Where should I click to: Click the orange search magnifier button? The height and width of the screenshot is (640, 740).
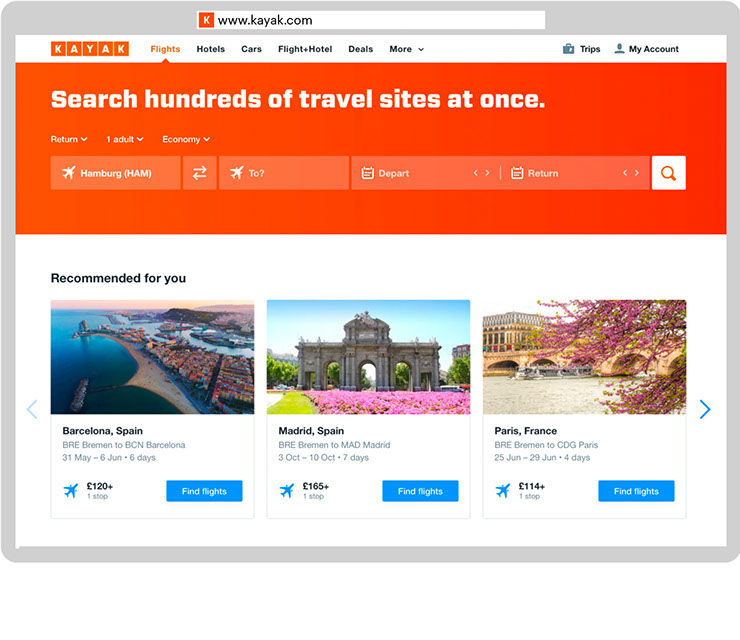(668, 173)
